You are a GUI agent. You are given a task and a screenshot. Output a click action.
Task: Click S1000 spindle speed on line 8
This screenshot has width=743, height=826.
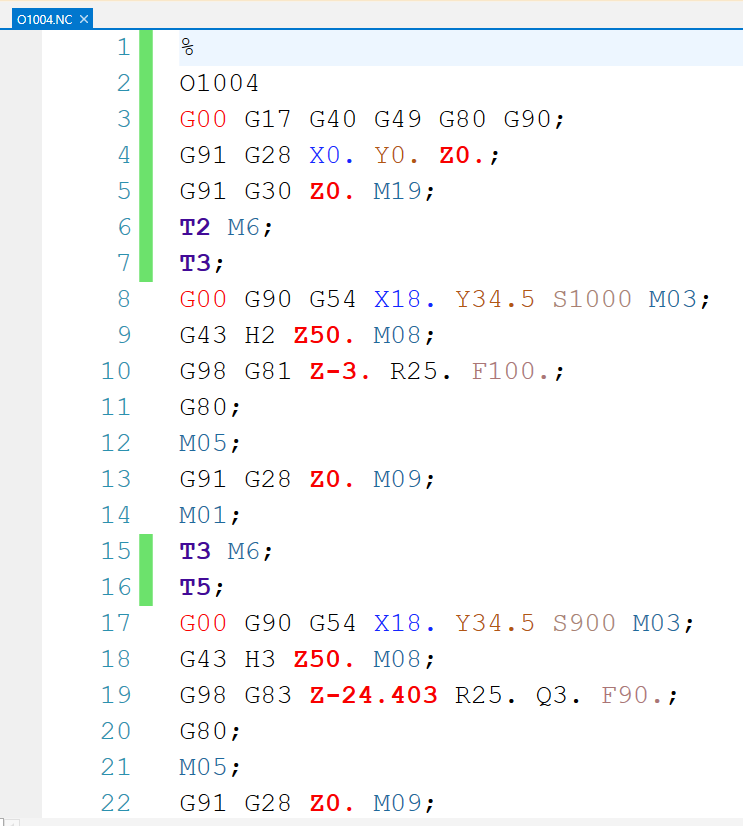pyautogui.click(x=592, y=299)
